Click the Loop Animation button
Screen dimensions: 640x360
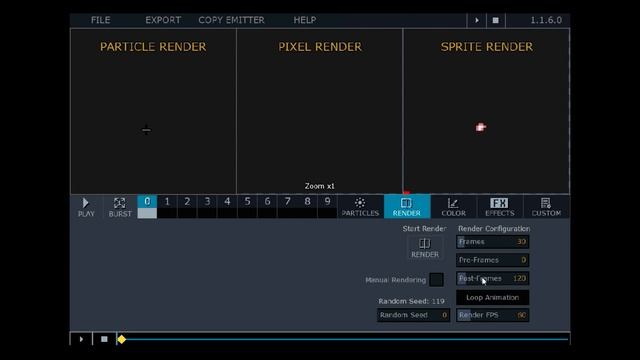coord(493,298)
